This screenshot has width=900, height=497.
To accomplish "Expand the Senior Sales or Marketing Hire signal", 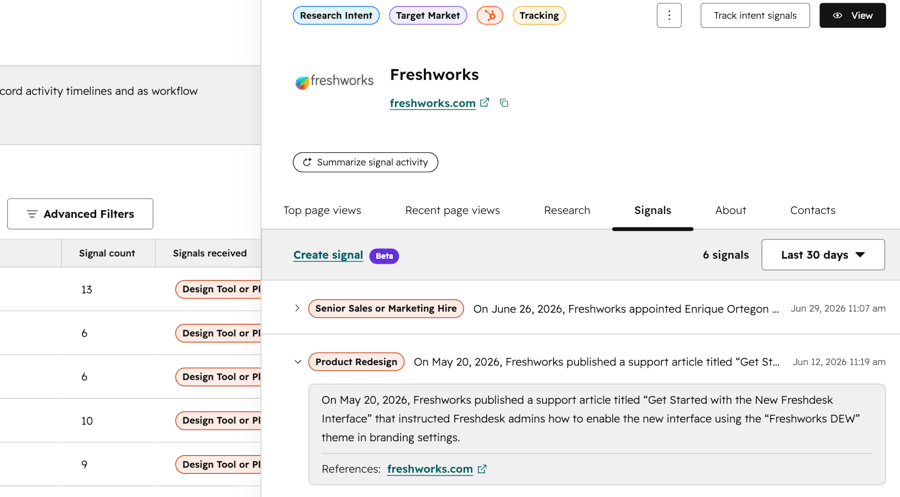I will point(297,308).
